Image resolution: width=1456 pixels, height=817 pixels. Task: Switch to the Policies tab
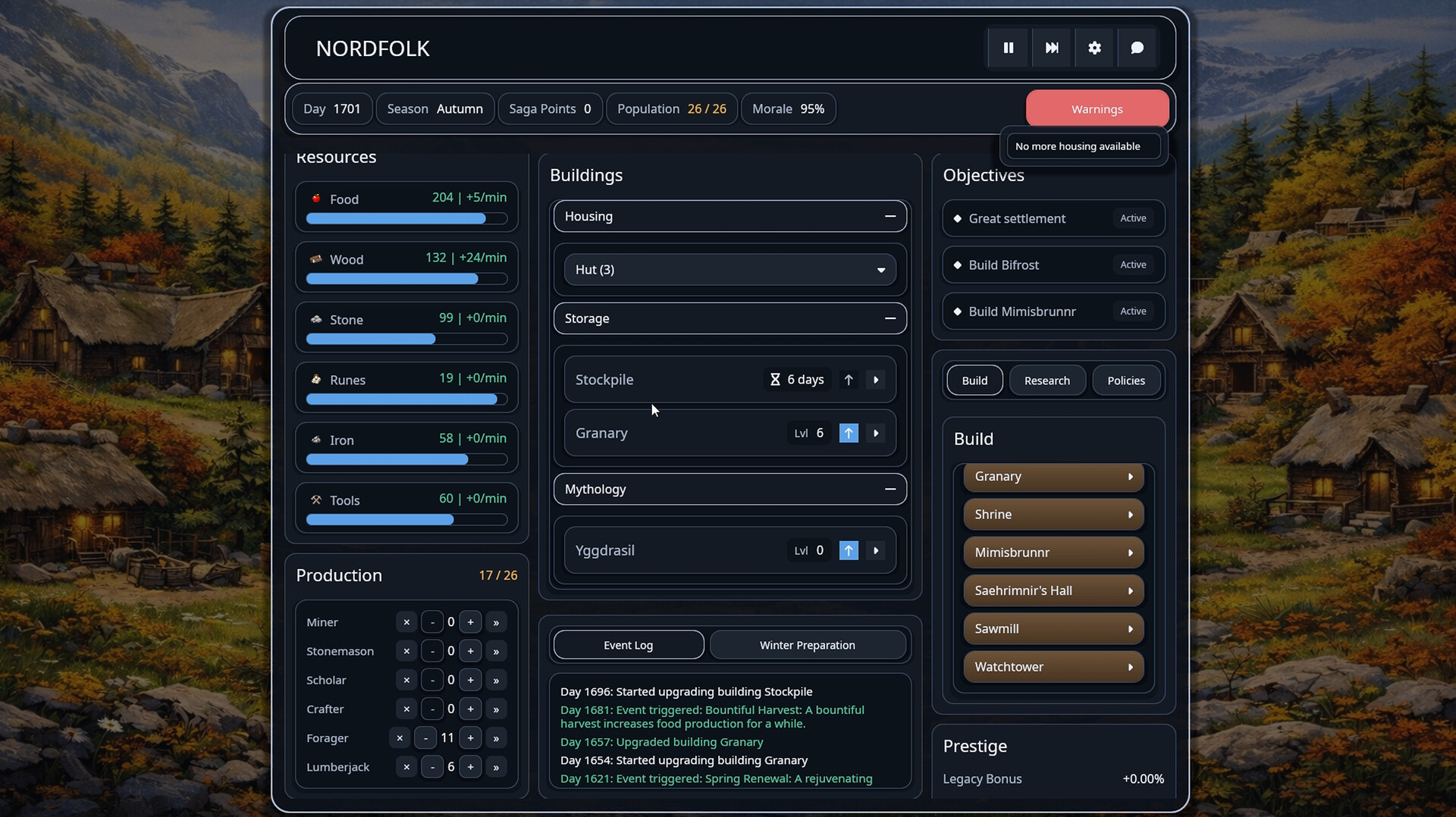coord(1126,380)
